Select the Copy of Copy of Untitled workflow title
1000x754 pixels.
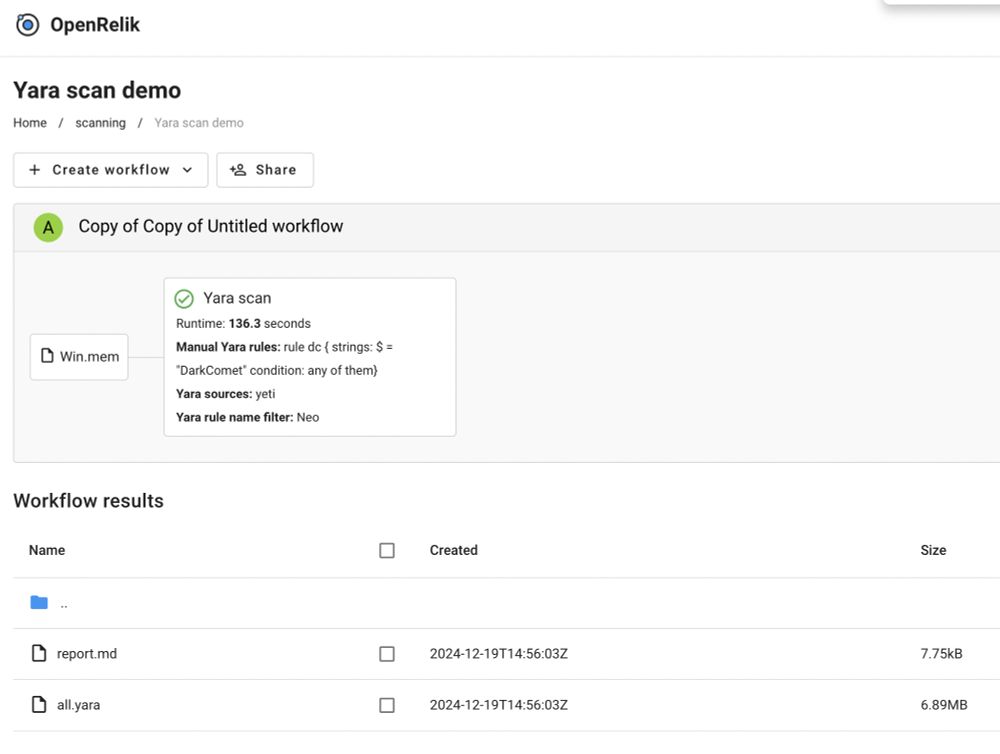[x=210, y=226]
